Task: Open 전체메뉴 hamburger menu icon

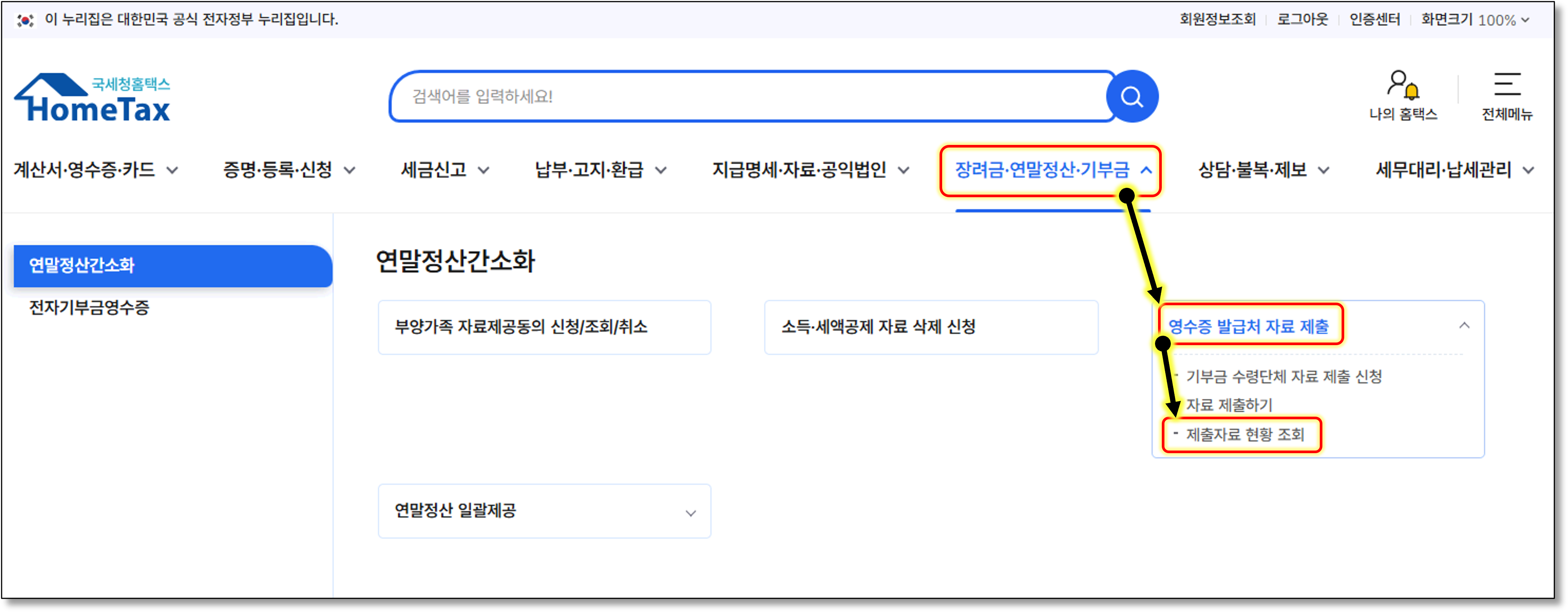Action: coord(1507,85)
